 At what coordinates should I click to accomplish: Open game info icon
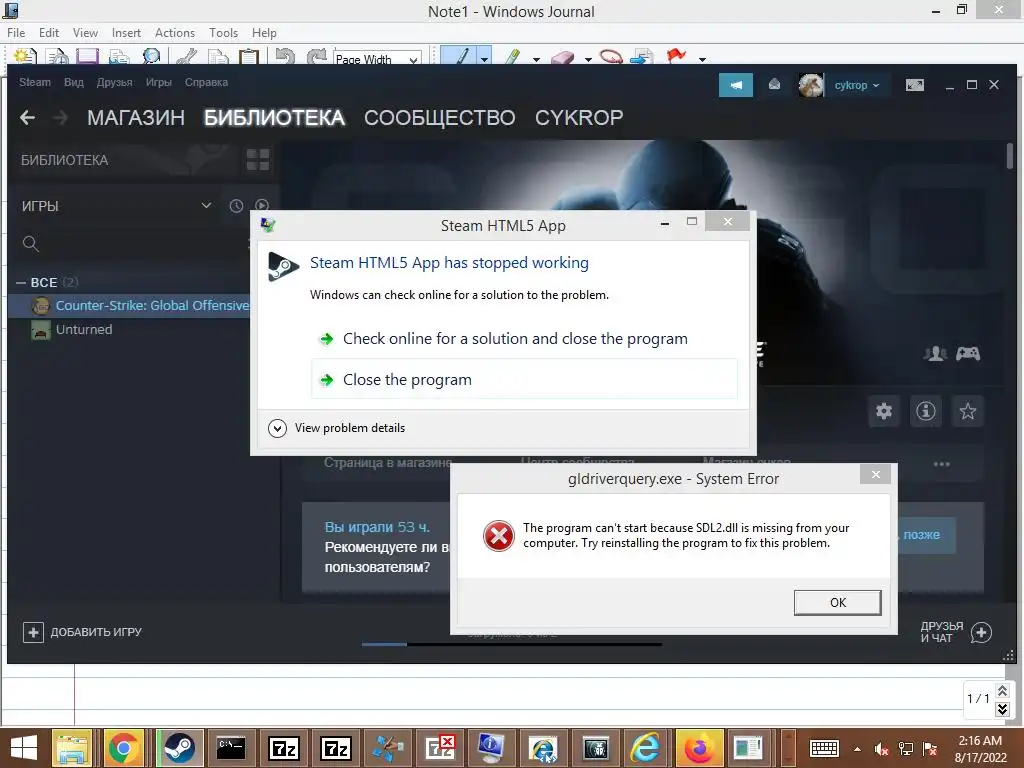coord(926,411)
